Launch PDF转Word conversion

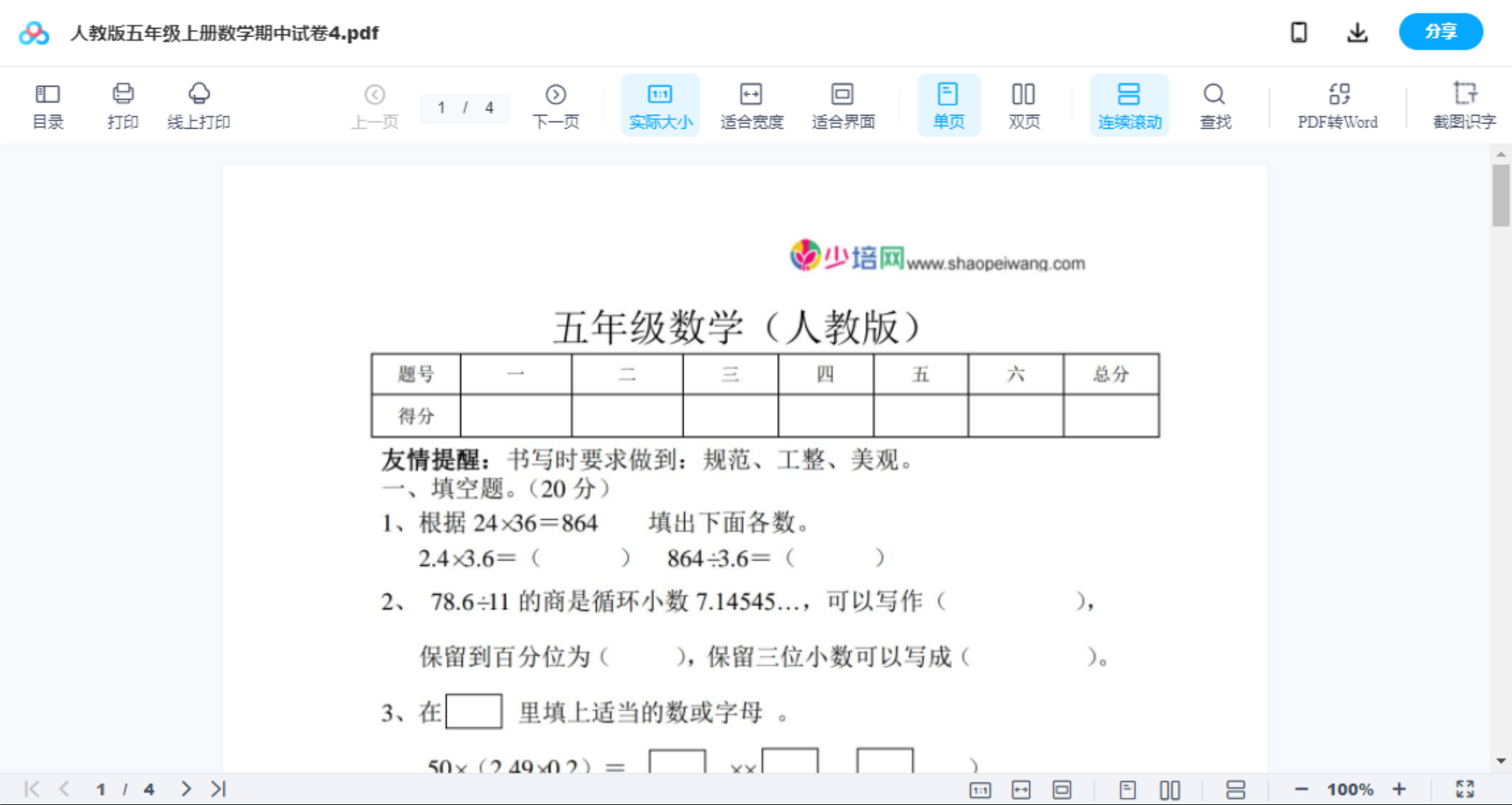tap(1338, 106)
